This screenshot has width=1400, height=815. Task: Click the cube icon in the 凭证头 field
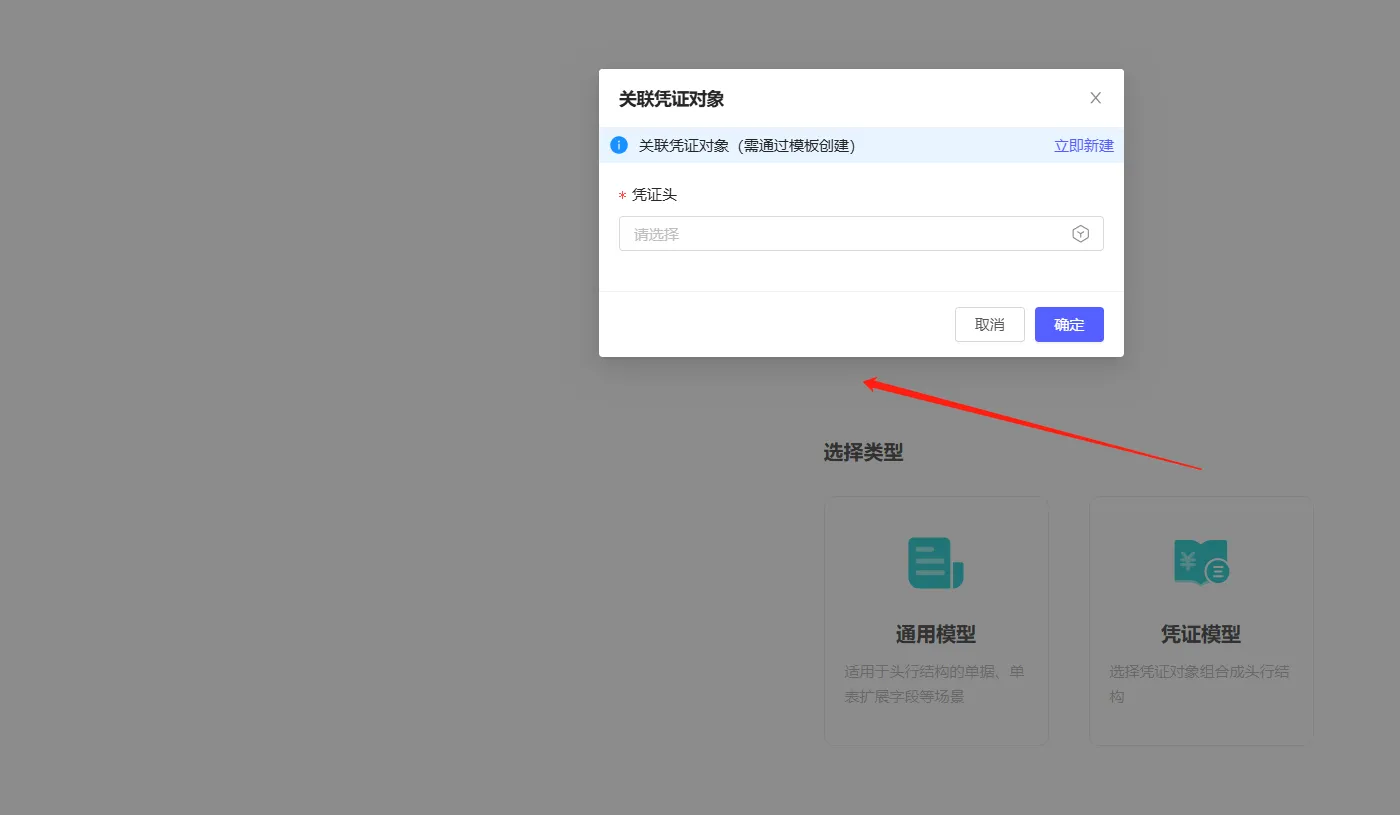click(1080, 234)
